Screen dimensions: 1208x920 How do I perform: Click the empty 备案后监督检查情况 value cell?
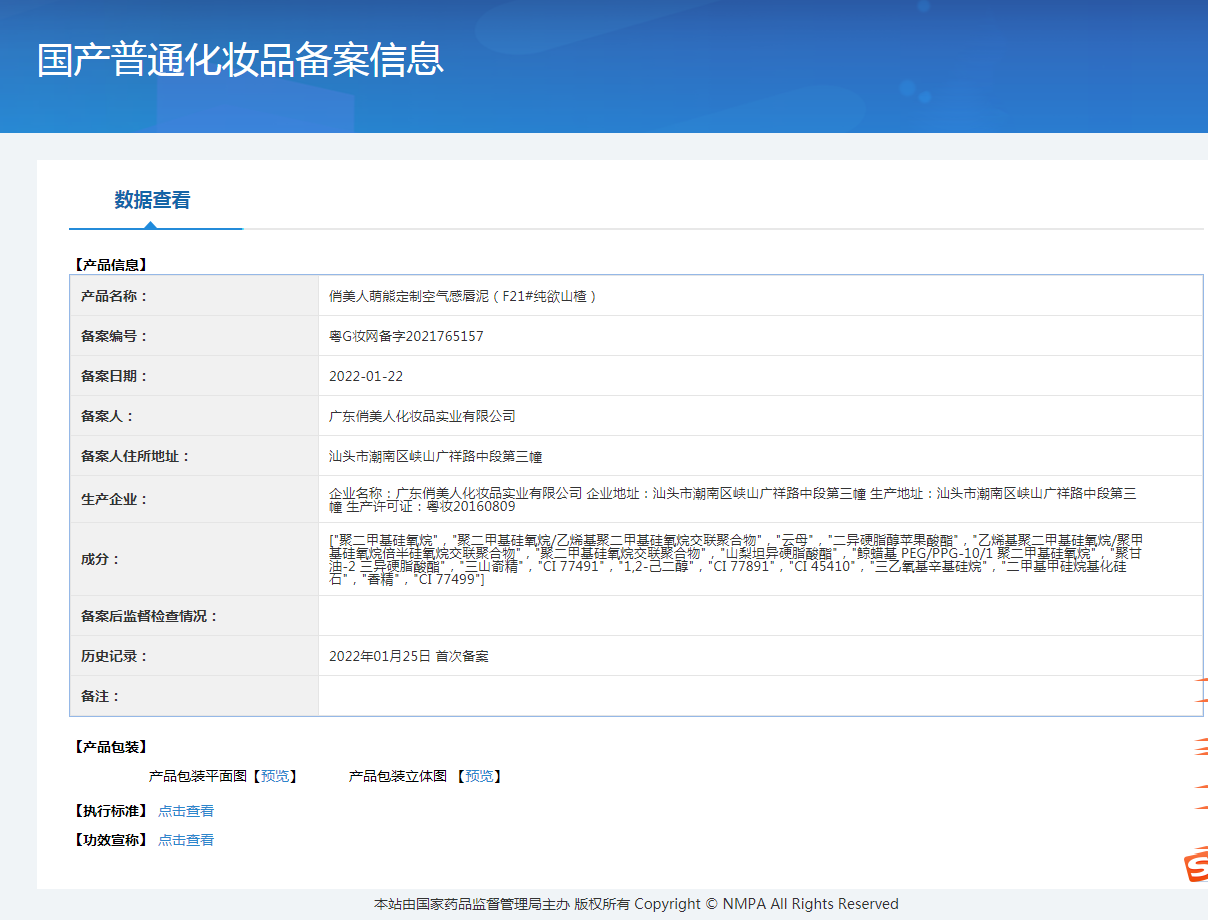[x=760, y=616]
